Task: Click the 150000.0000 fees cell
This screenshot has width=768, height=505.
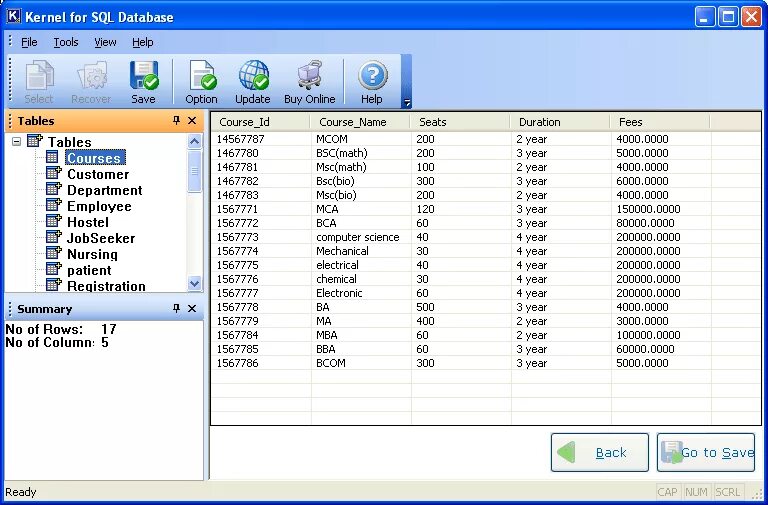Action: (661, 209)
